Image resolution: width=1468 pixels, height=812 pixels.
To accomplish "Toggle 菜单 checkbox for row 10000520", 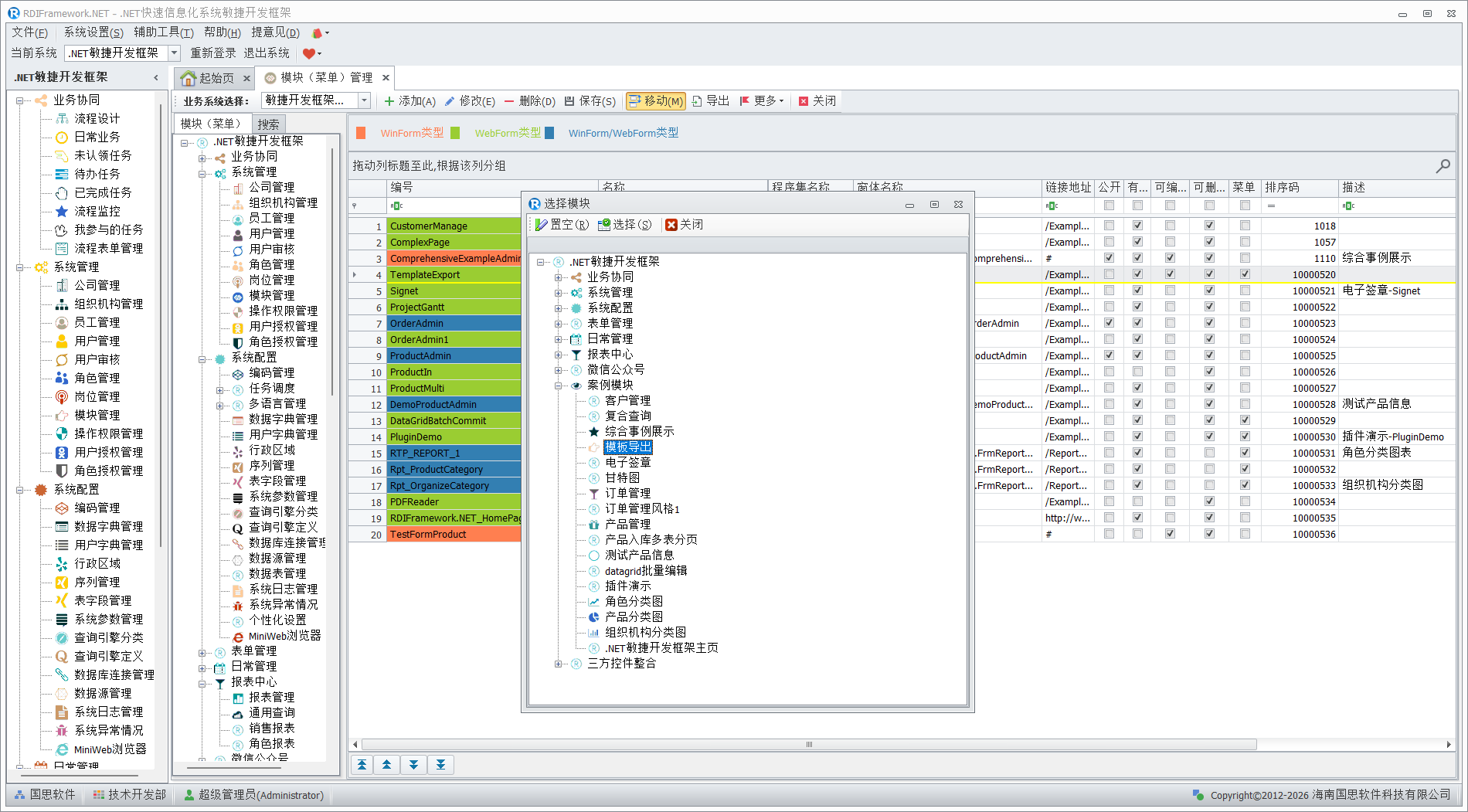I will click(x=1244, y=274).
